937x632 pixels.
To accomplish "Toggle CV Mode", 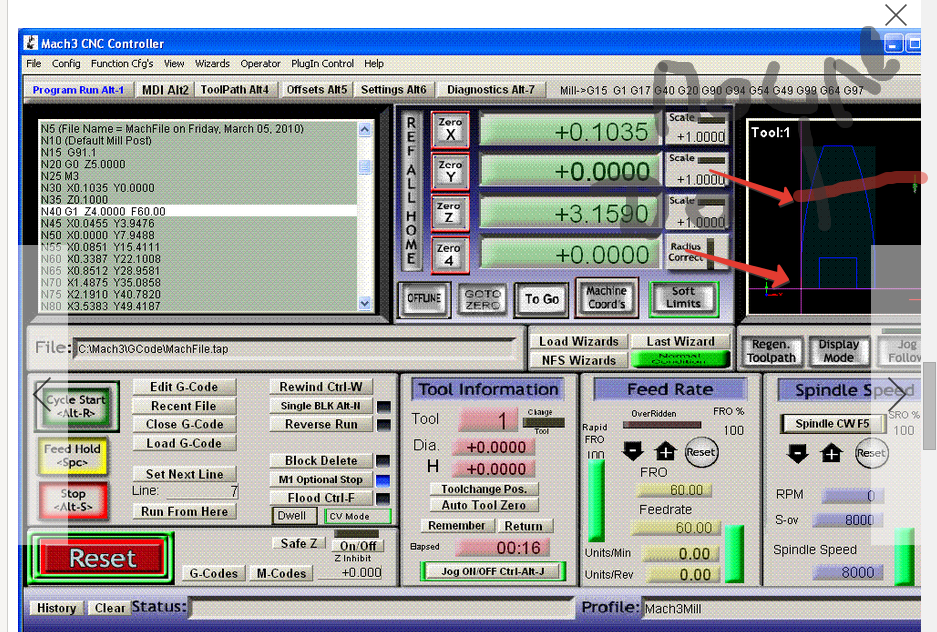I will [x=357, y=516].
